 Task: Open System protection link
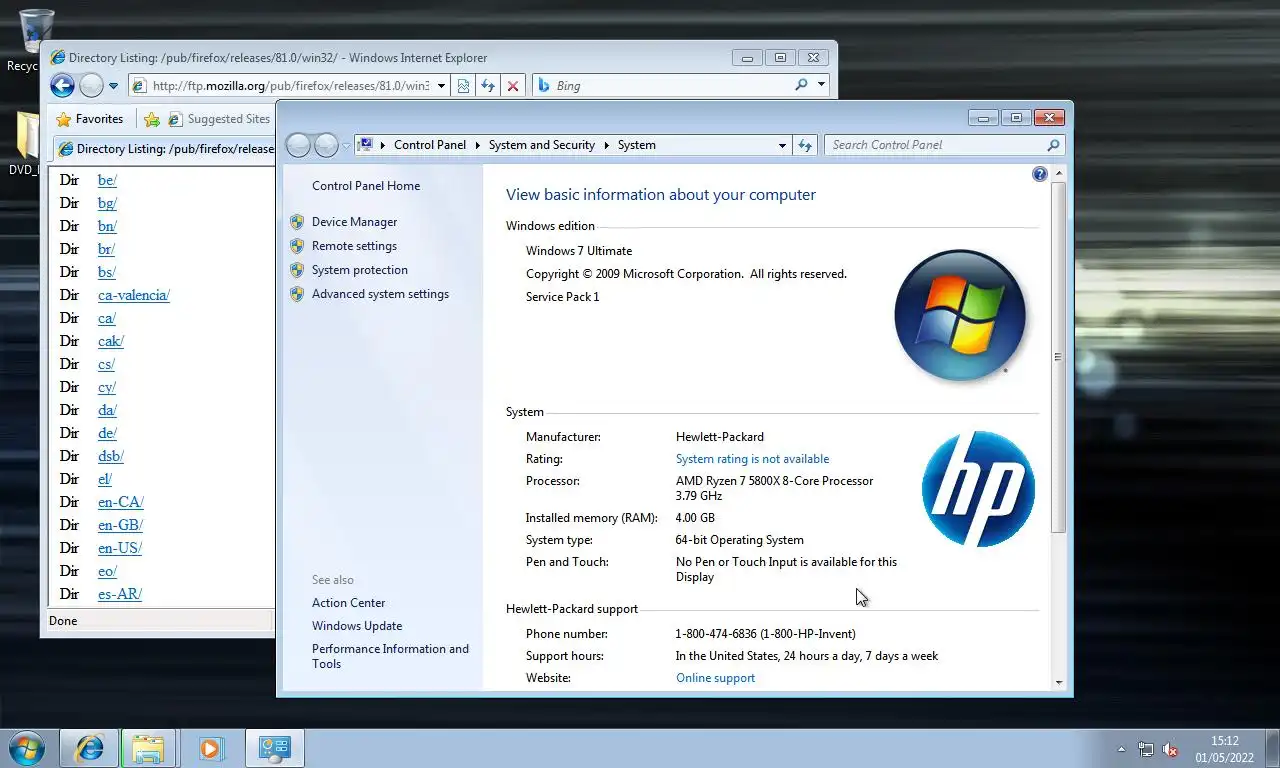click(360, 270)
